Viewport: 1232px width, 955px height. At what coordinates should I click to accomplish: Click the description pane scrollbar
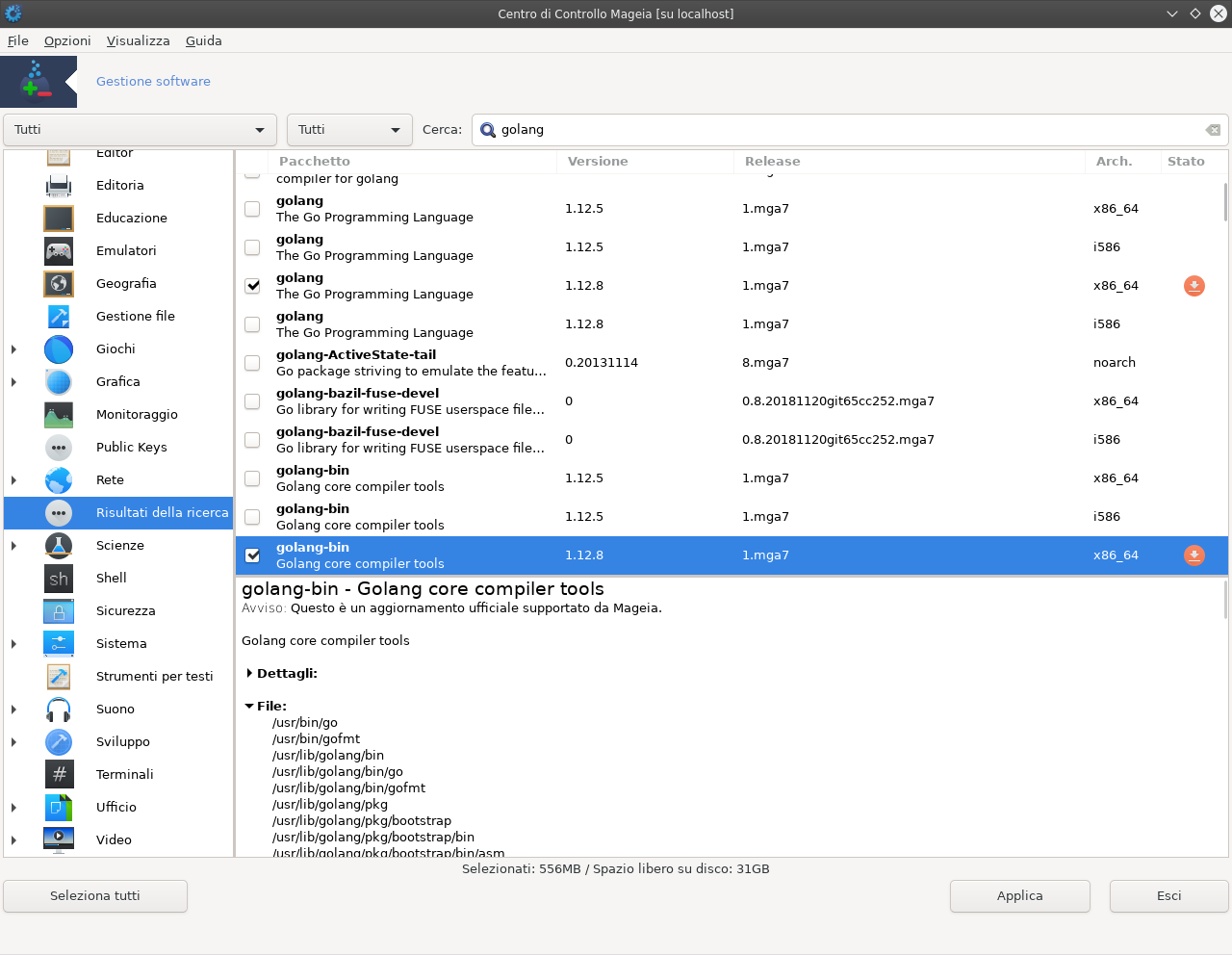coord(1225,599)
